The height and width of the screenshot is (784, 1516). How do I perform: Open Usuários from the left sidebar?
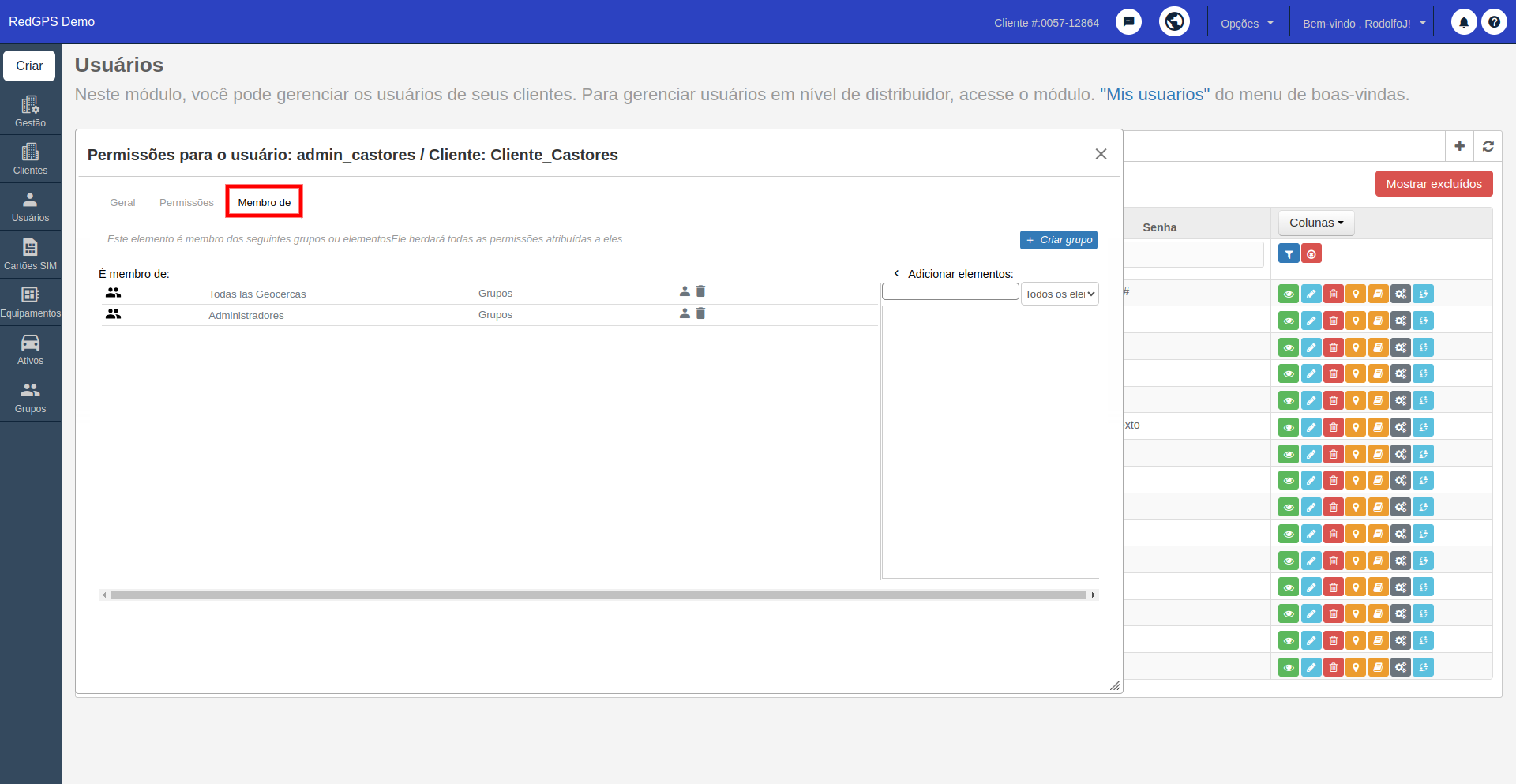click(30, 207)
